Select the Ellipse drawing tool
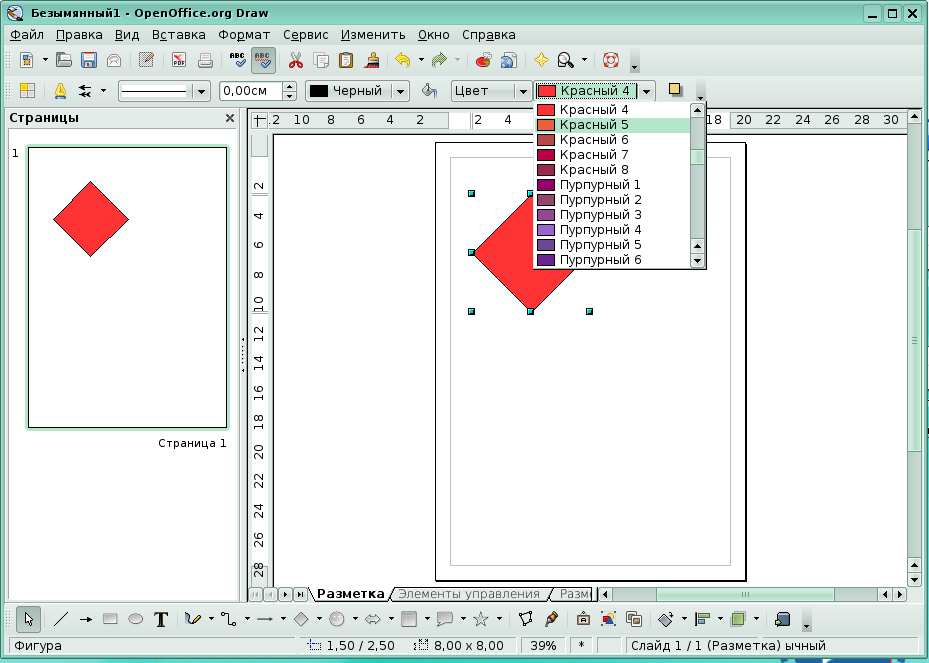 coord(136,619)
